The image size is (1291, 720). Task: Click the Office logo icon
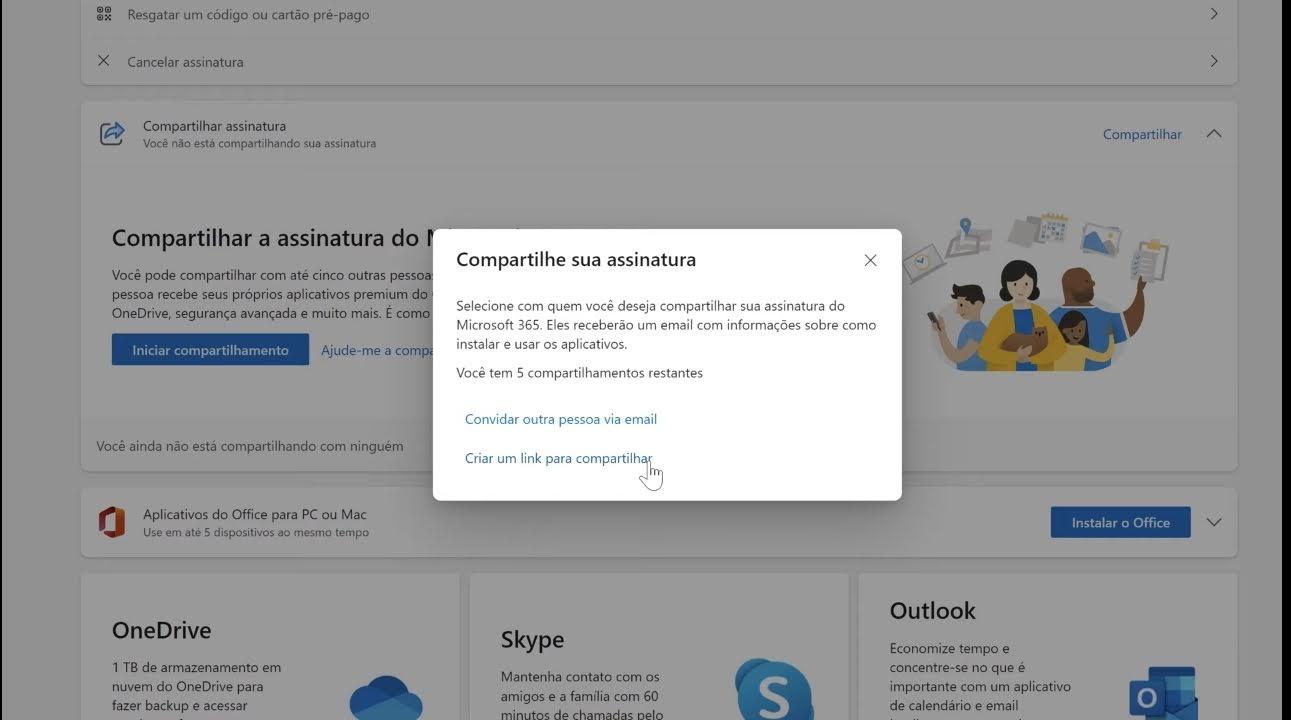pyautogui.click(x=112, y=522)
